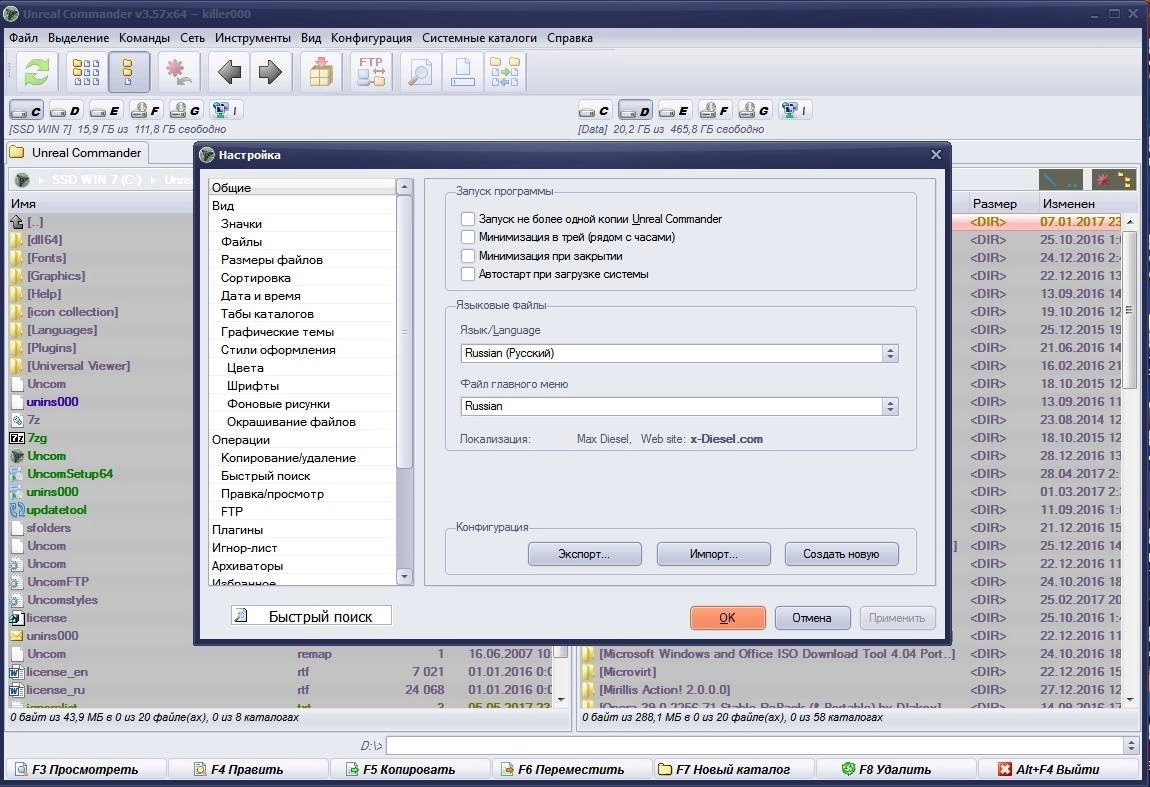
Task: Open the FTP connection icon
Action: 371,72
